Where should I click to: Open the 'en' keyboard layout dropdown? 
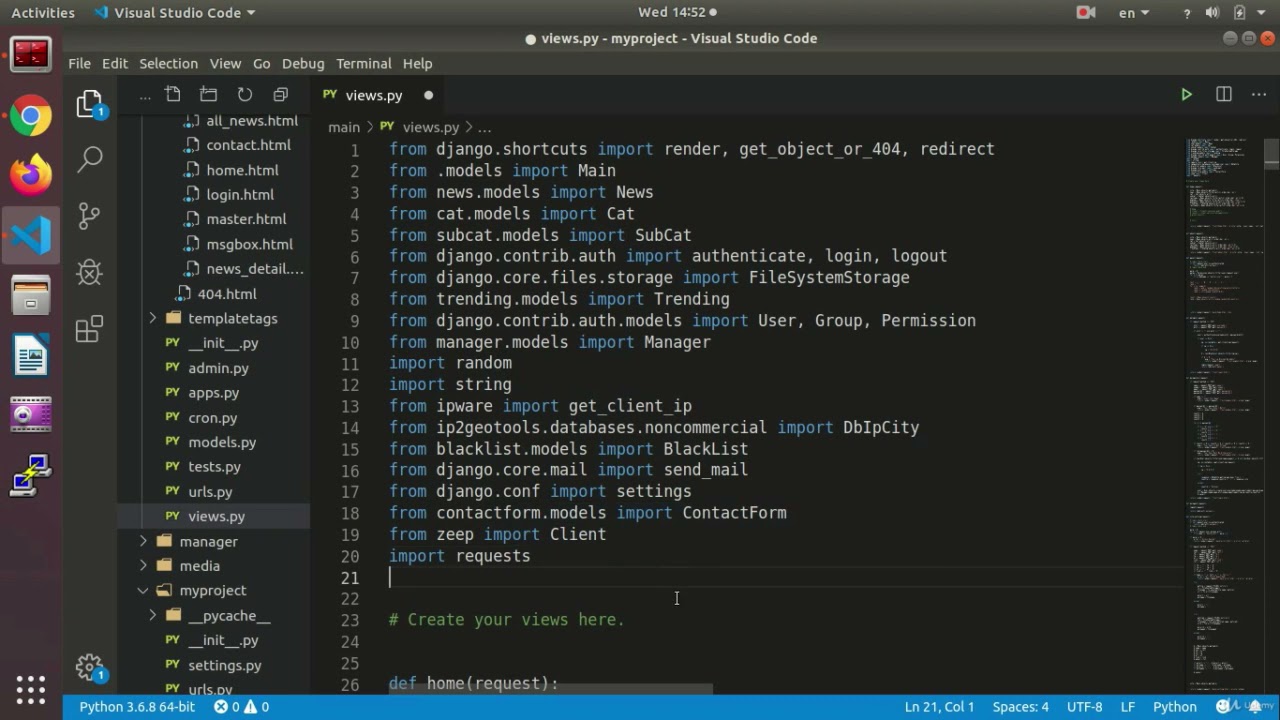tap(1133, 12)
